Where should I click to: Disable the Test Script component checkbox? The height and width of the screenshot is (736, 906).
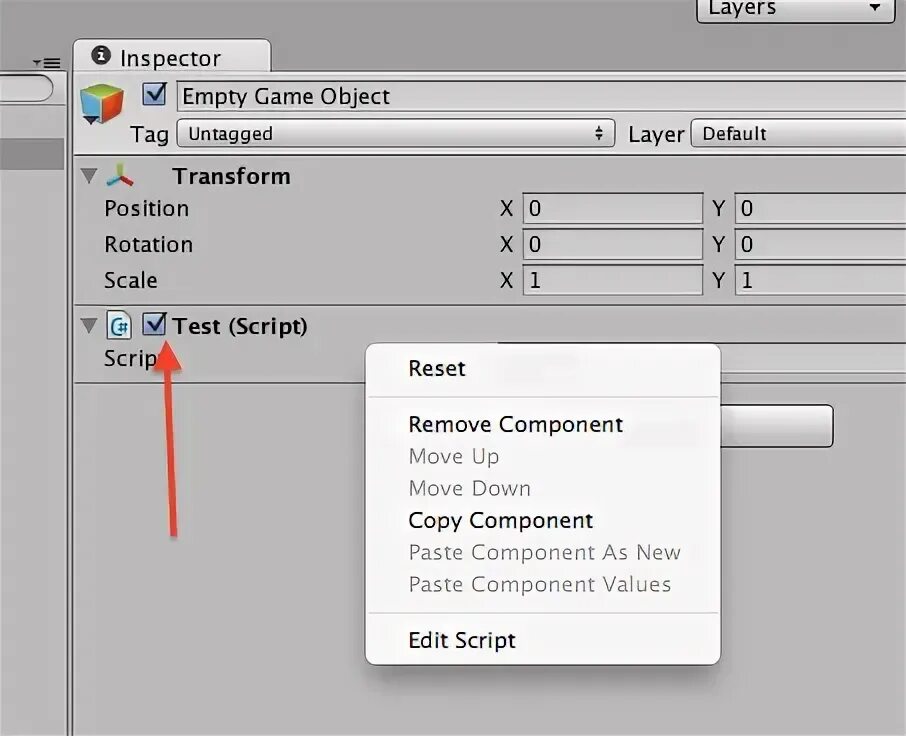point(154,325)
